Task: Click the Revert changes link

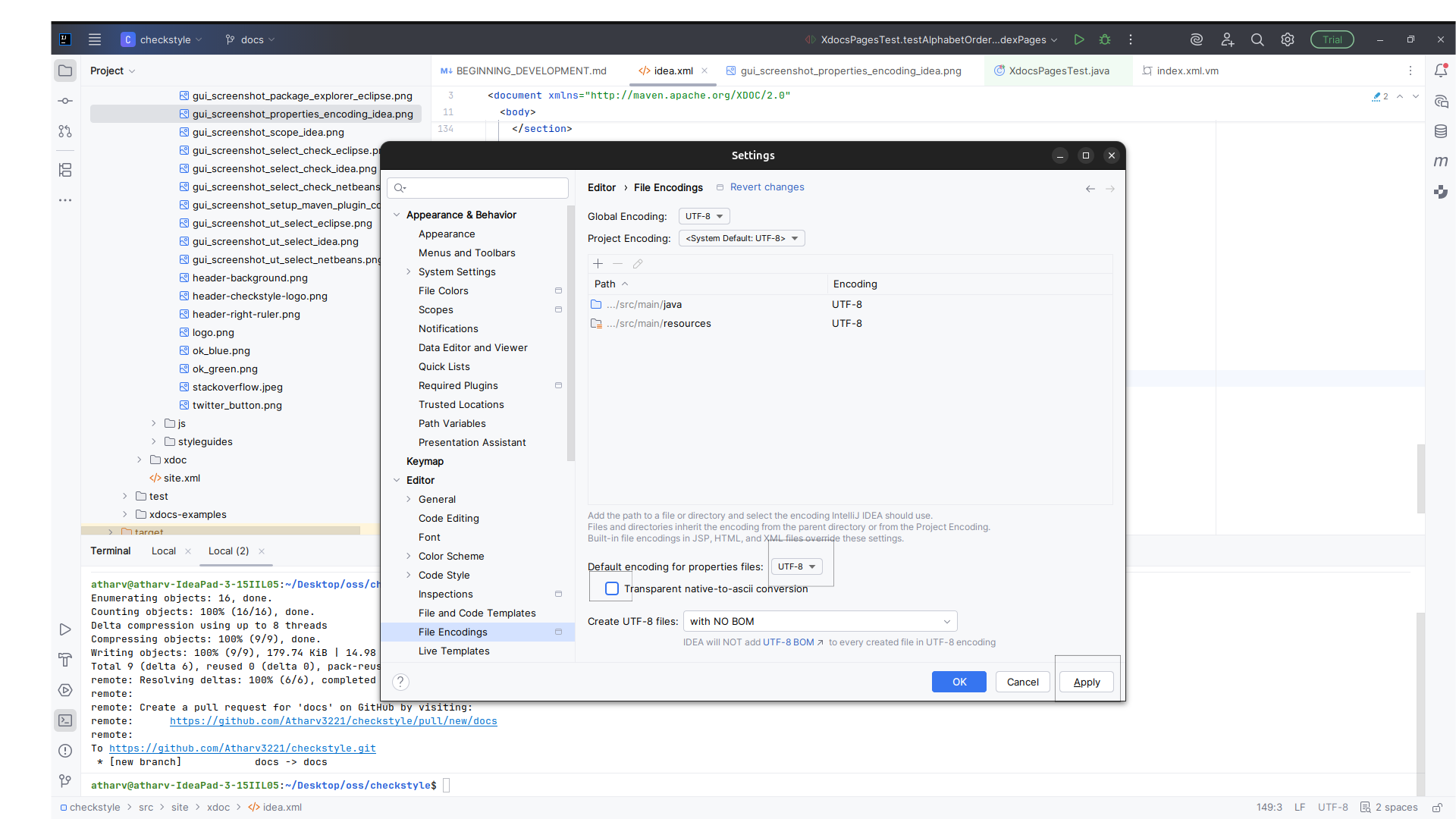Action: pos(767,187)
